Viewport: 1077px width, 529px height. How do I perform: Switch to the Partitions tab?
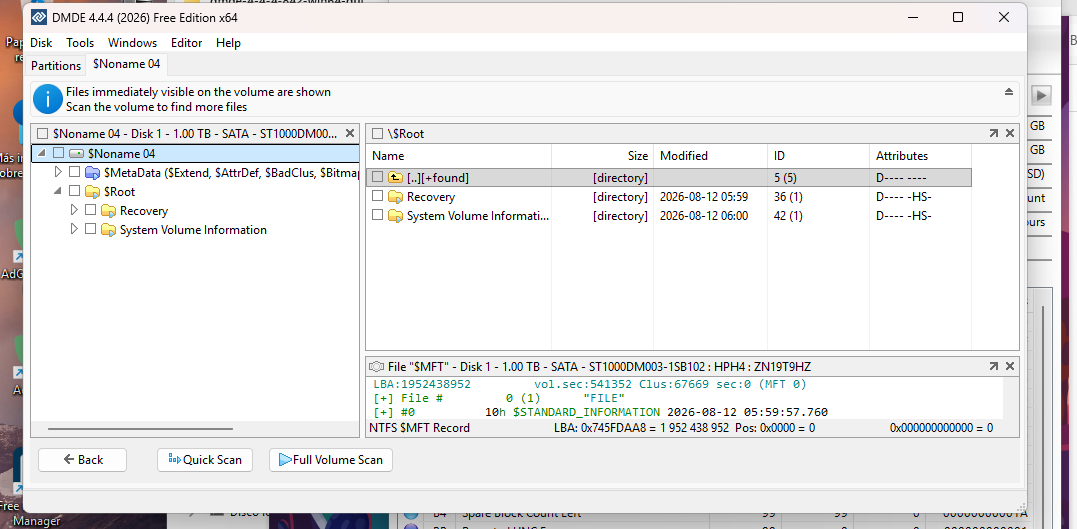56,66
